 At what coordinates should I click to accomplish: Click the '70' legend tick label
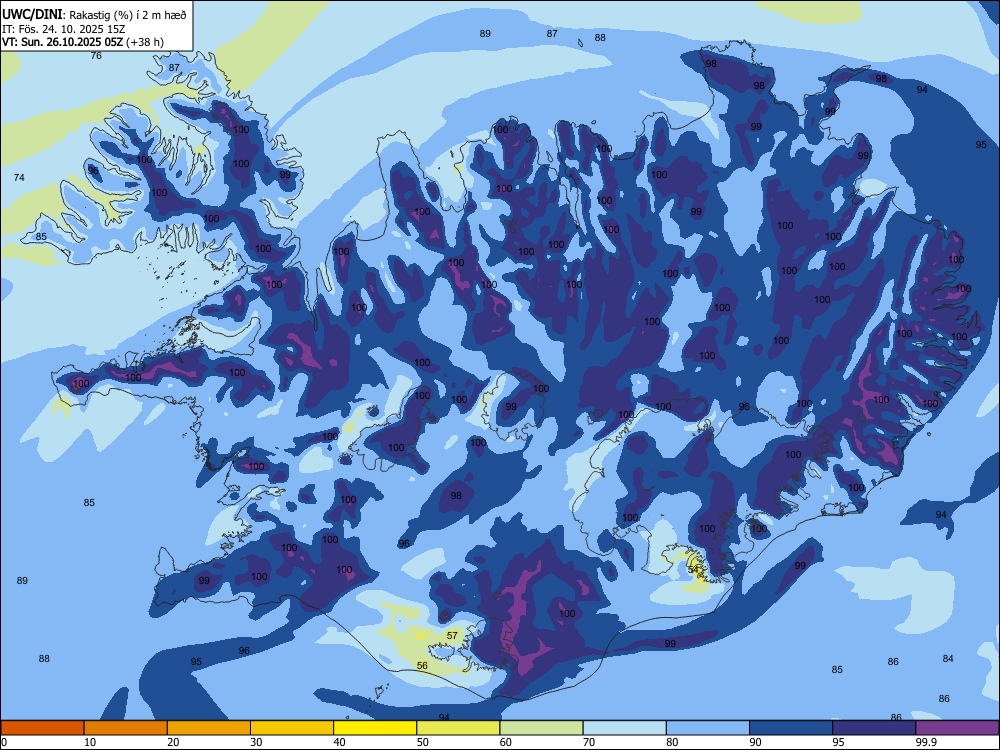coord(589,742)
